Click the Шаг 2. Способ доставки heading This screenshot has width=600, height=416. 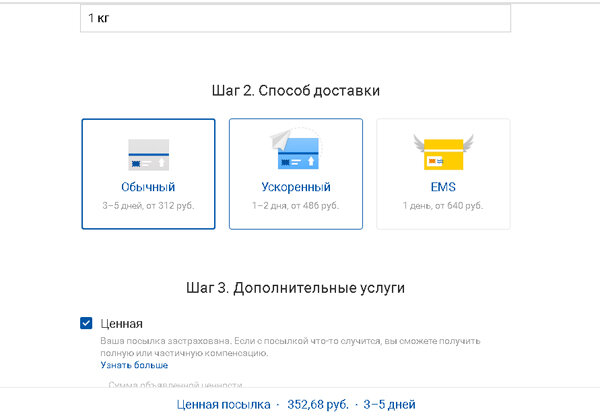pos(296,91)
